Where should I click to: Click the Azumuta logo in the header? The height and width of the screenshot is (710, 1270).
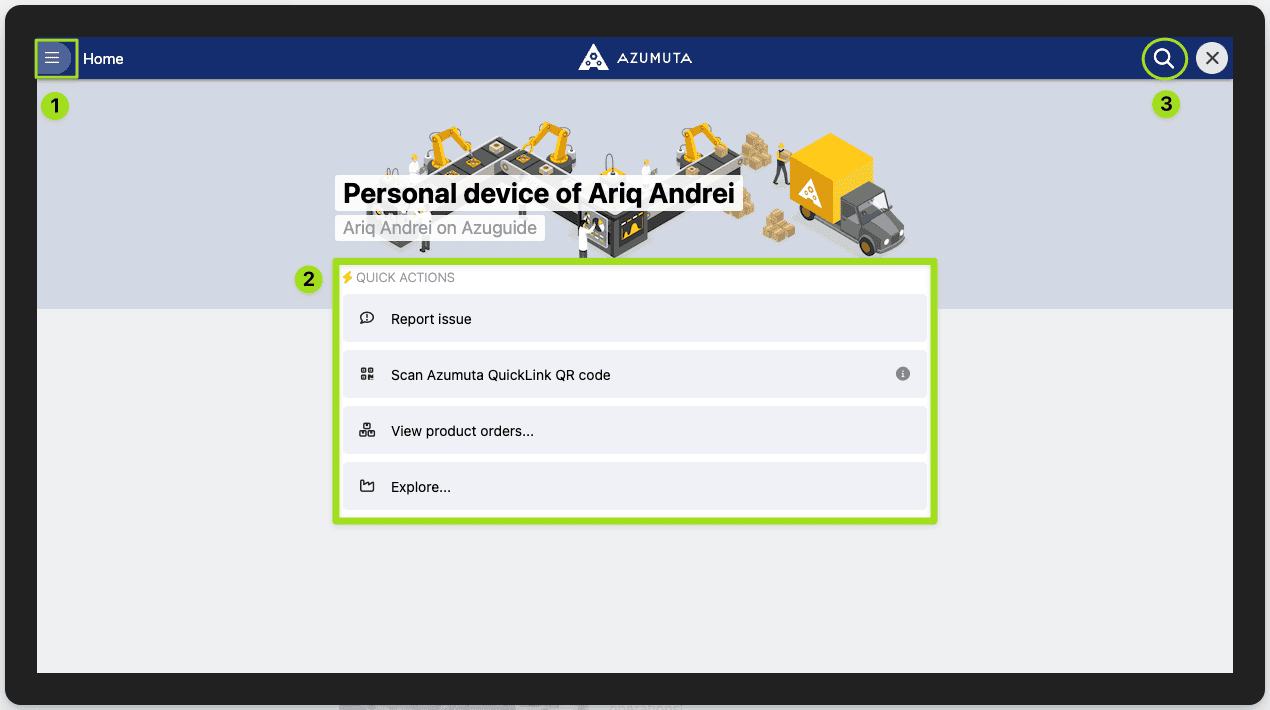click(635, 58)
